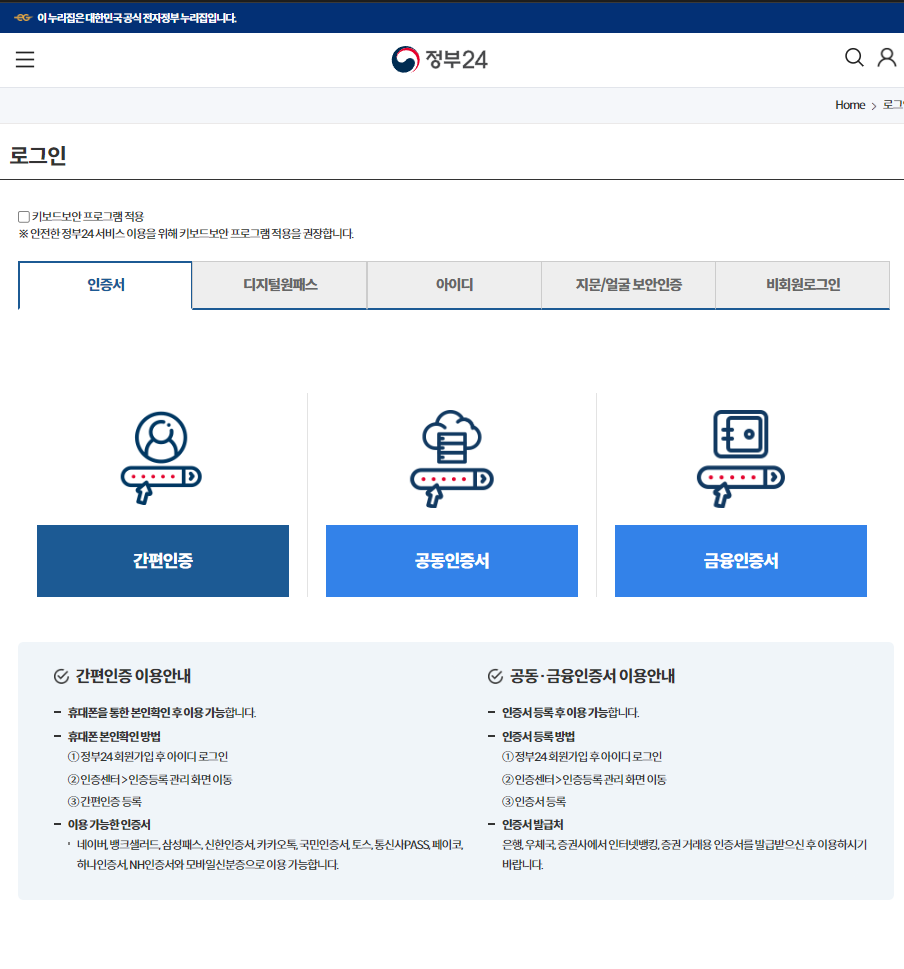The height and width of the screenshot is (969, 904).
Task: Switch to the 비회원로그인 tab
Action: click(x=802, y=285)
